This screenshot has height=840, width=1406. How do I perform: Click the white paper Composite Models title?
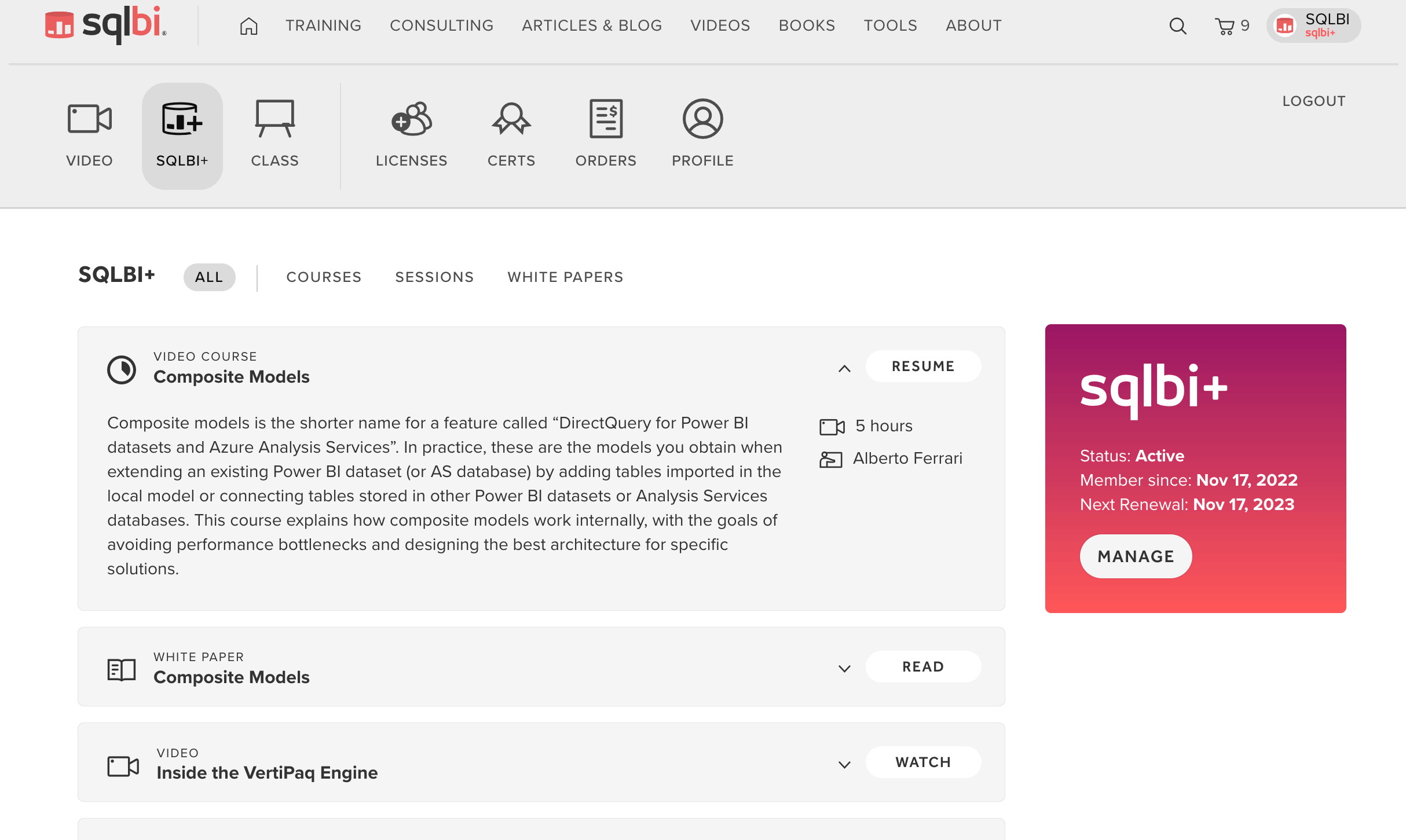tap(232, 677)
